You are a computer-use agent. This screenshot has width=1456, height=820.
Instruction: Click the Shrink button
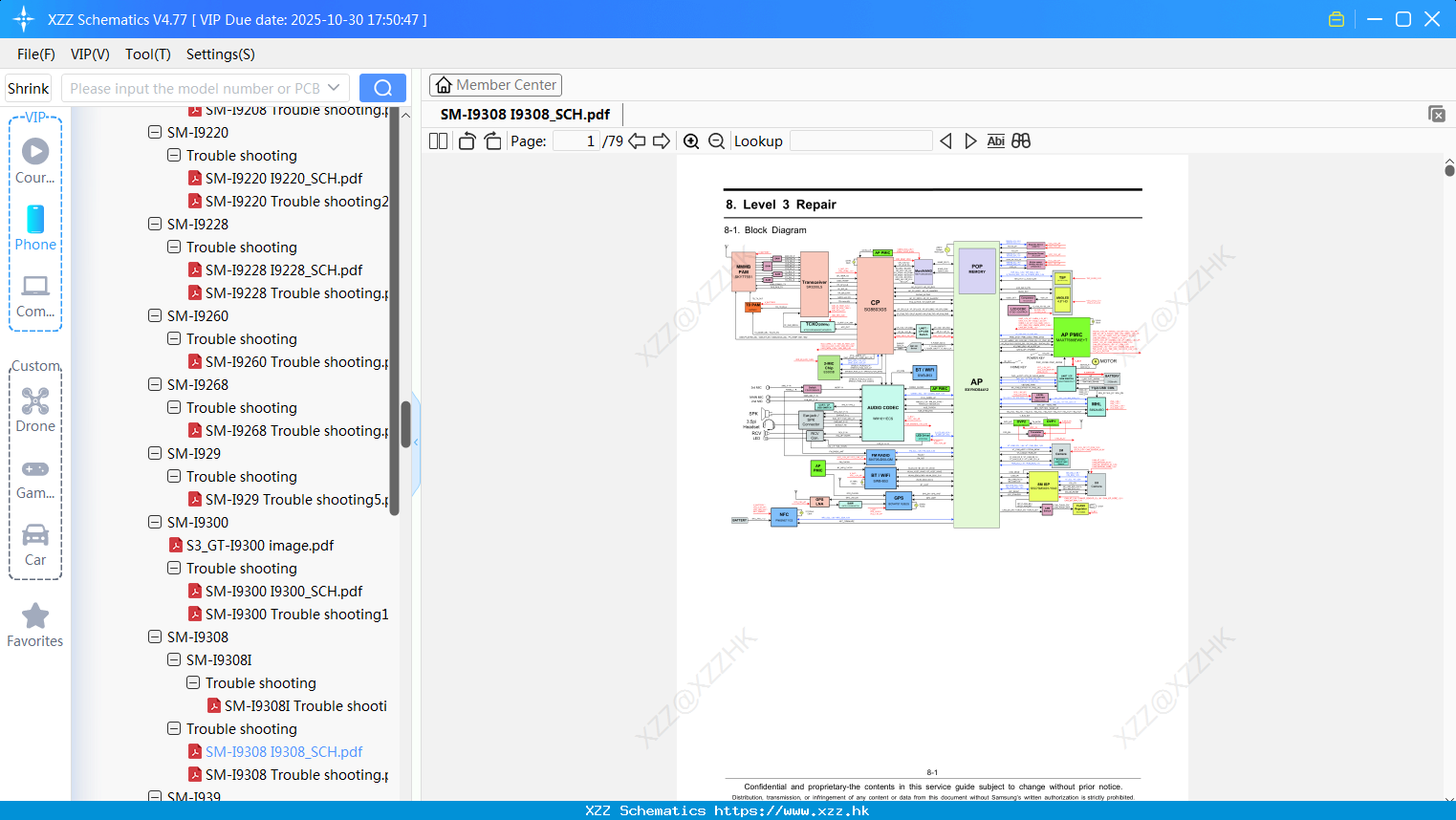[x=29, y=88]
